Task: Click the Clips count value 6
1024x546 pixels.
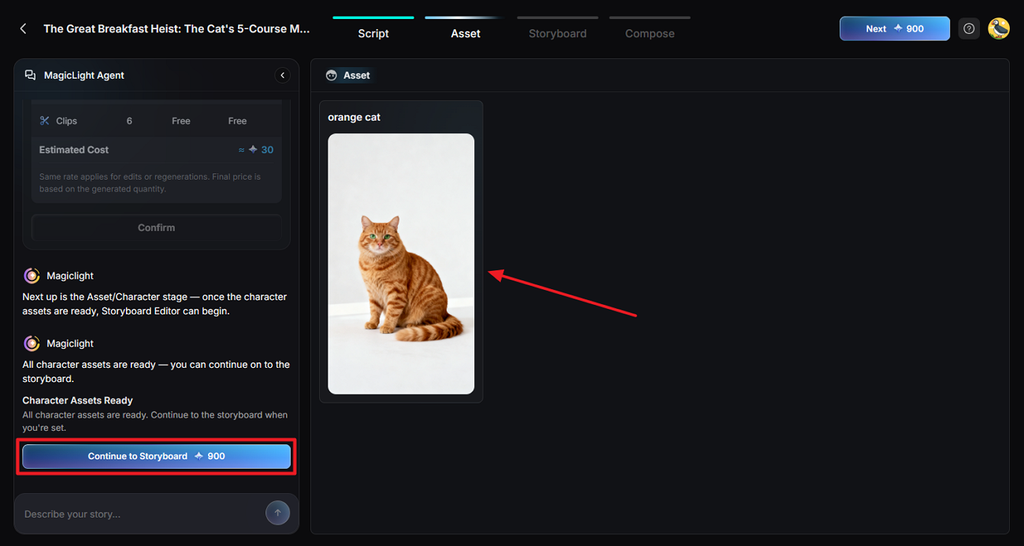Action: pos(129,121)
